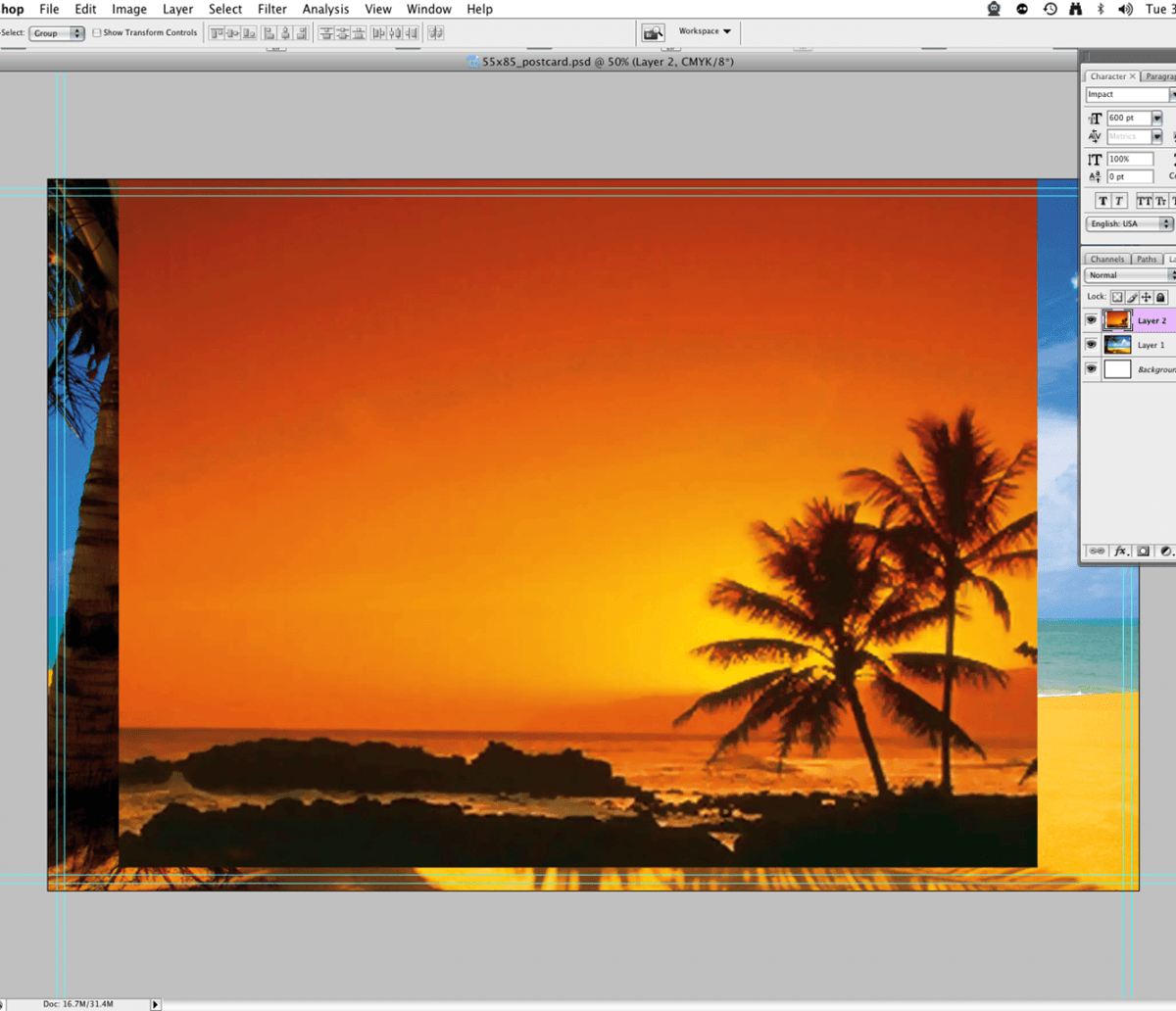The image size is (1176, 1011).
Task: Open the Workspace dropdown
Action: 705,31
